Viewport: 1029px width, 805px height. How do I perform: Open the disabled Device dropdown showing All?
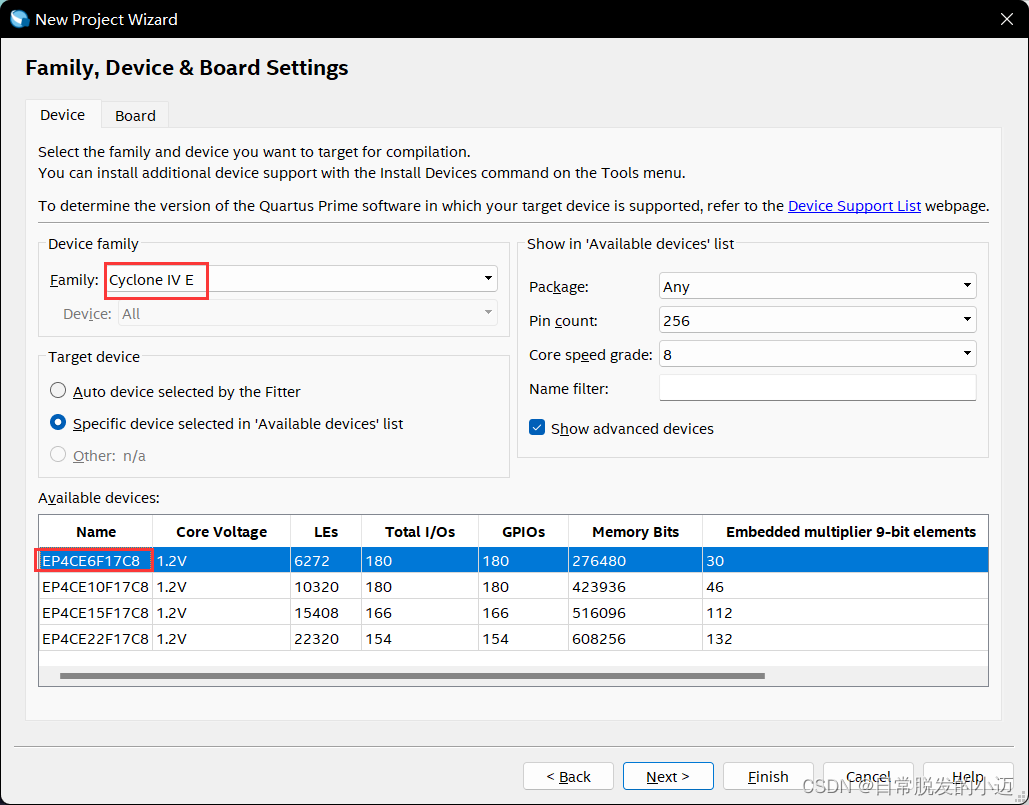(x=308, y=313)
